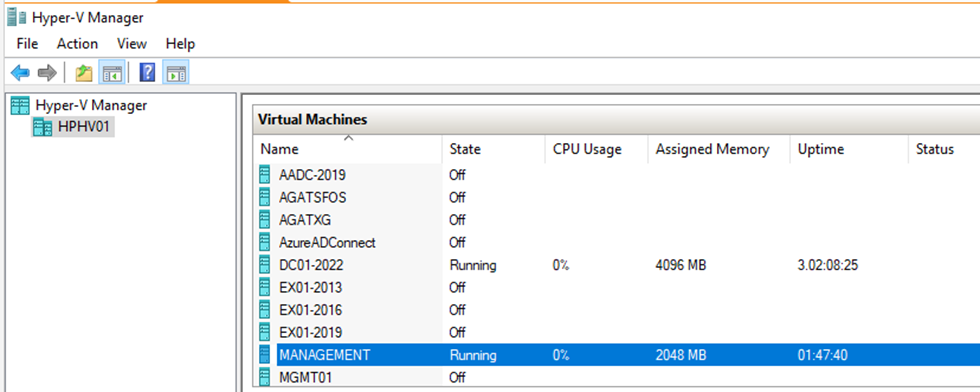Click the blue Back arrow icon
The width and height of the screenshot is (980, 392).
[x=20, y=73]
